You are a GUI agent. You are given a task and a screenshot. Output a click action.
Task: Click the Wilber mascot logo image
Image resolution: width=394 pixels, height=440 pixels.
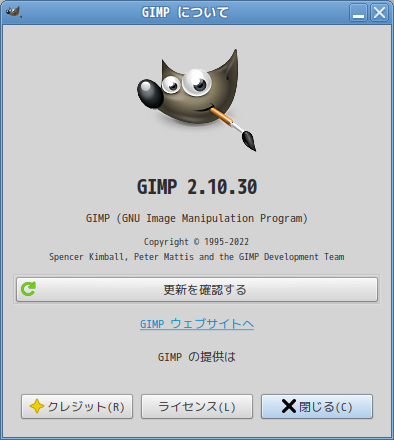[x=197, y=100]
